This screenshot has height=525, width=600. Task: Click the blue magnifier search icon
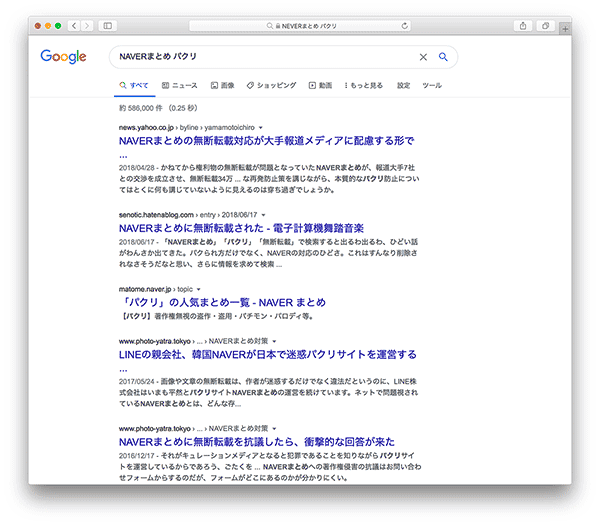[x=443, y=58]
